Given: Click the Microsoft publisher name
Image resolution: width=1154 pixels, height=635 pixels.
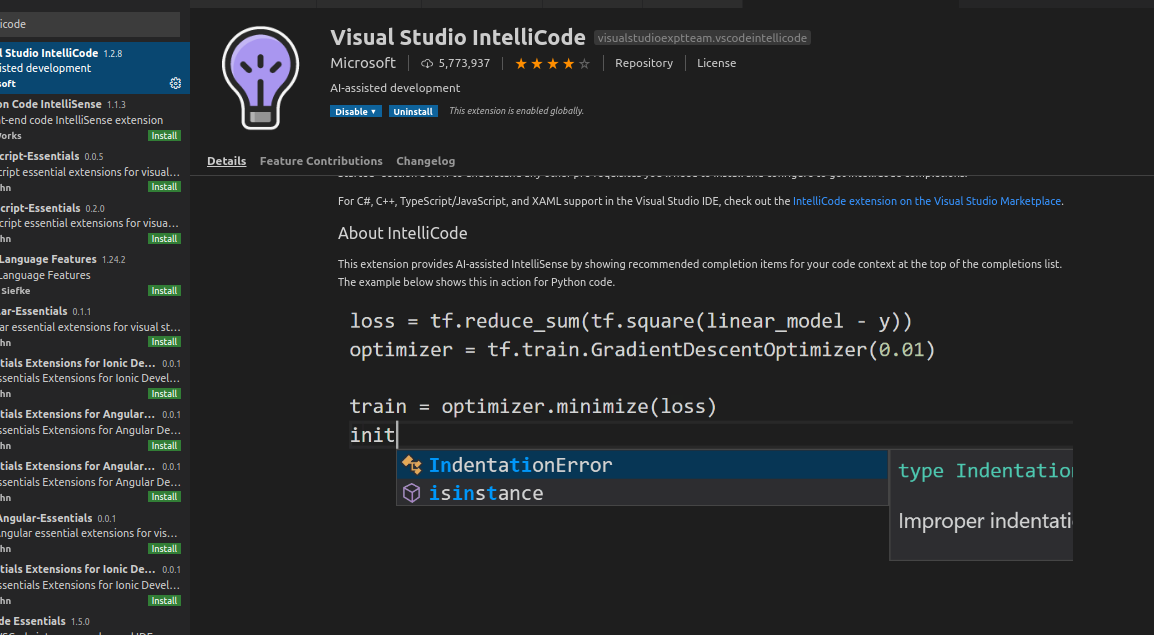Looking at the screenshot, I should [x=363, y=63].
